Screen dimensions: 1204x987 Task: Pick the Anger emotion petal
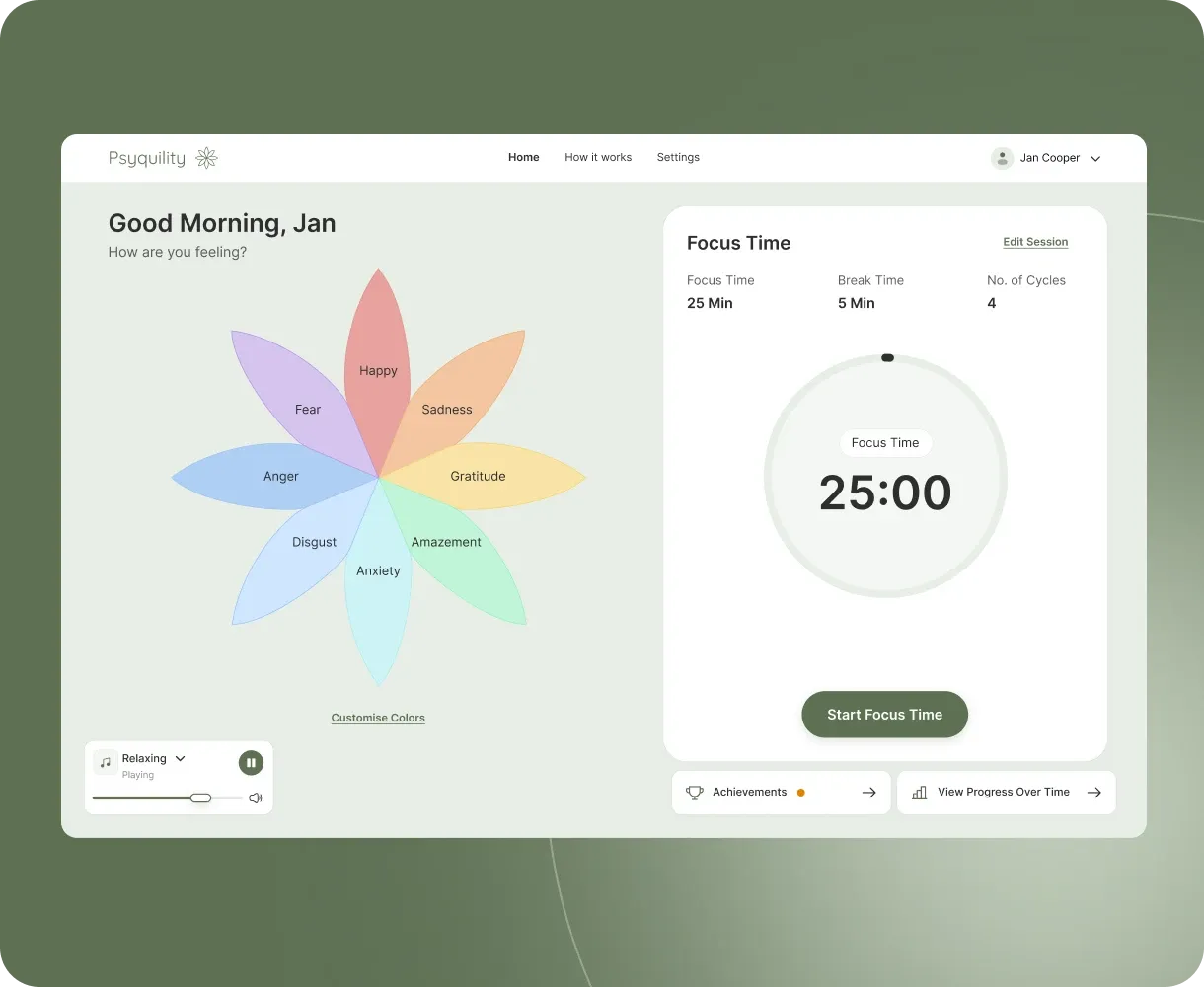(x=280, y=476)
